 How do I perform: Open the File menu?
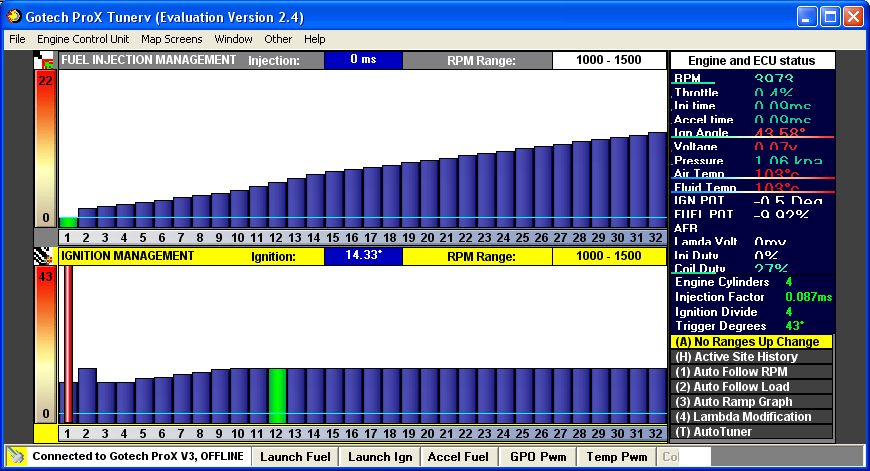pos(18,39)
